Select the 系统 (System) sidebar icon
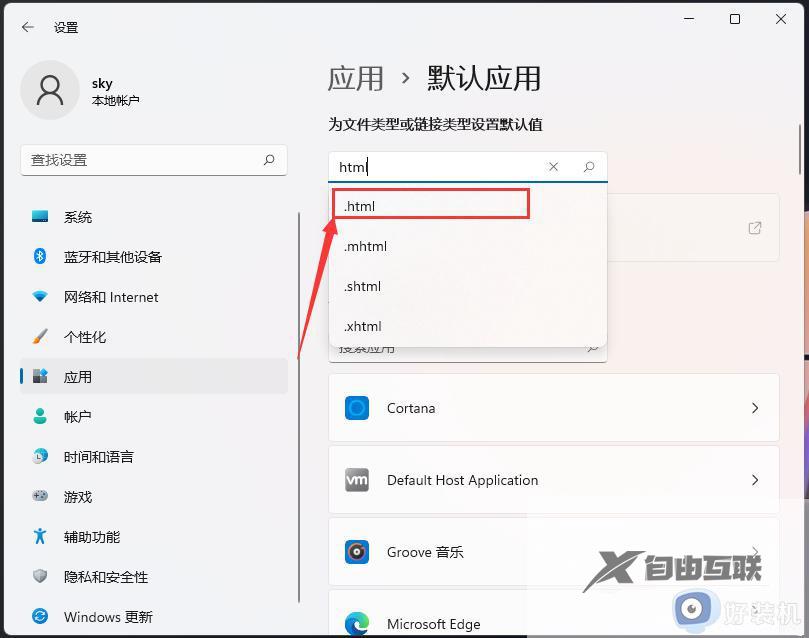 pyautogui.click(x=40, y=217)
